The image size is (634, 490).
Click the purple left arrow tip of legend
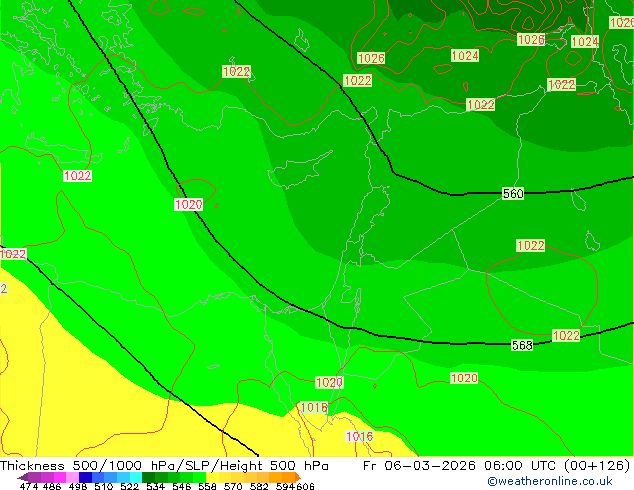(23, 477)
